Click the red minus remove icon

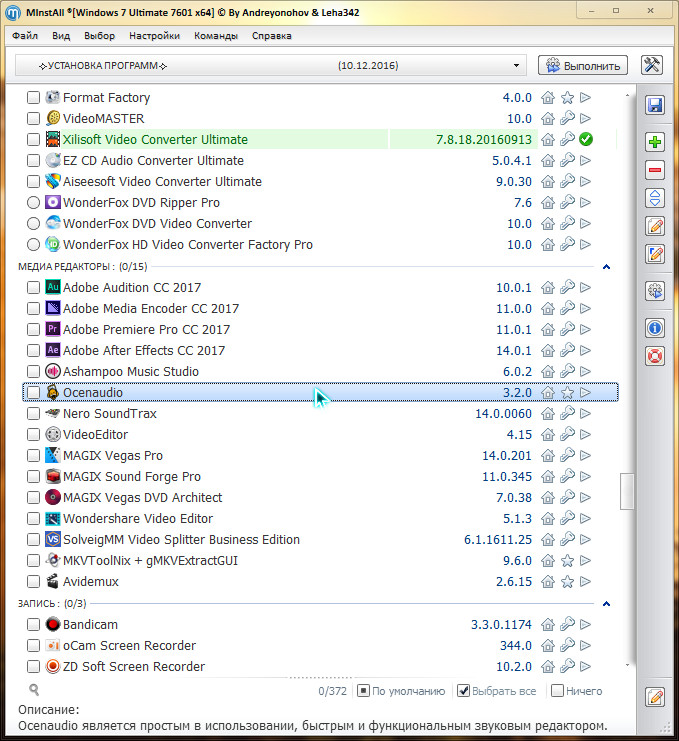click(x=655, y=170)
